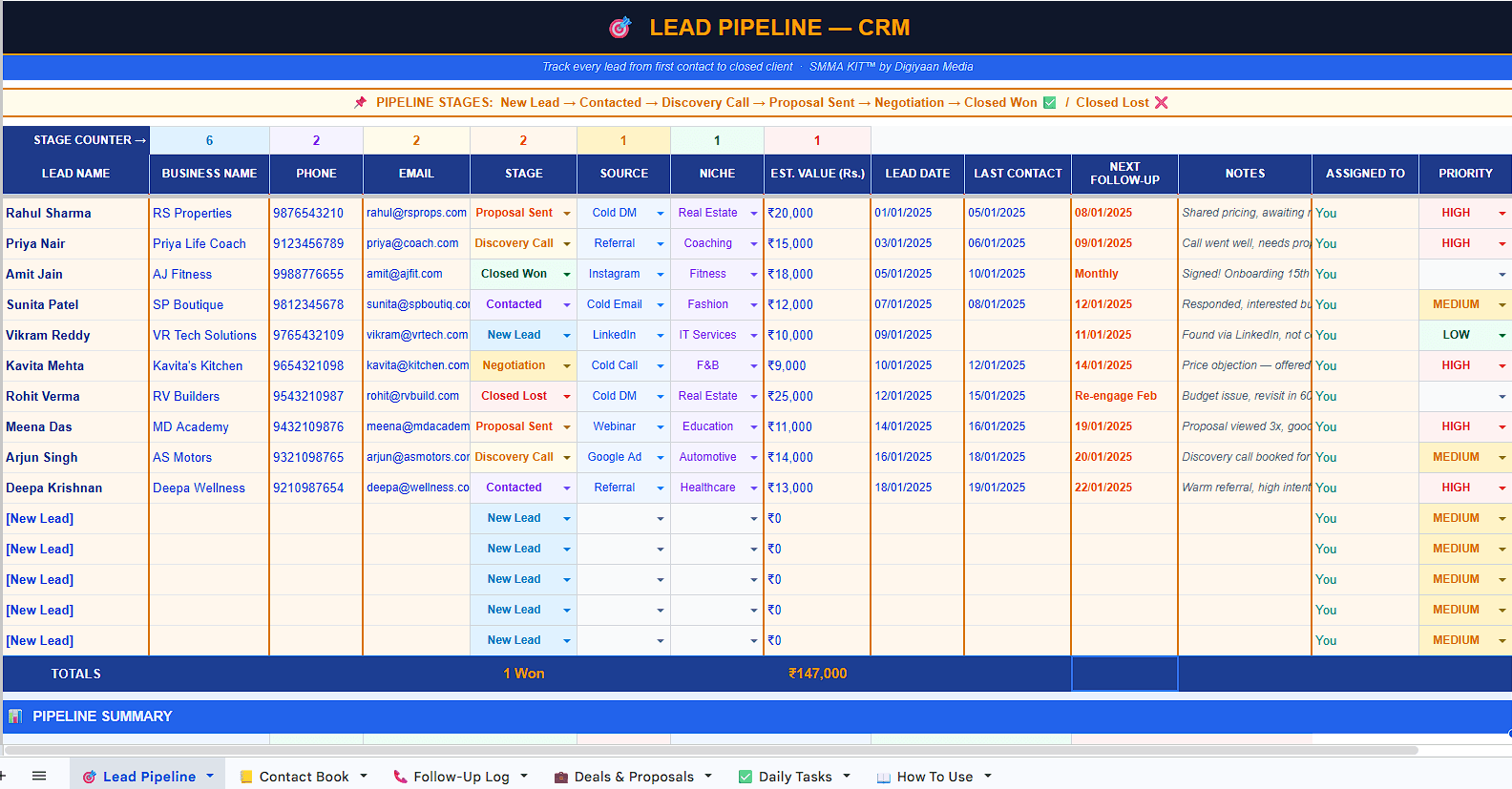Open the Stage dropdown for Amit Jain

[567, 274]
